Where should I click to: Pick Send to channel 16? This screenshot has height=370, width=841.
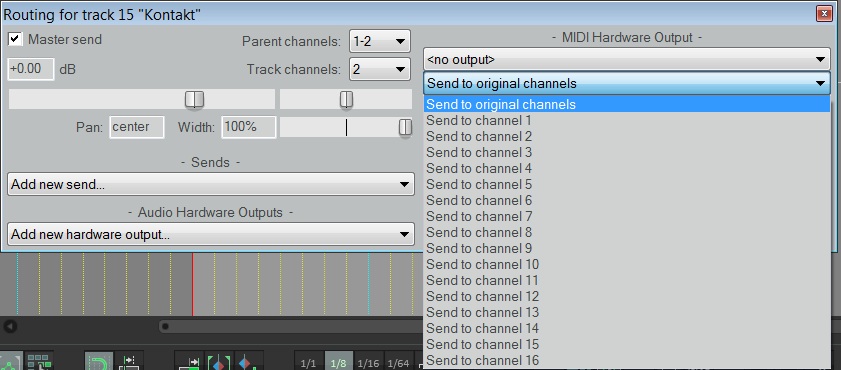[x=626, y=360]
